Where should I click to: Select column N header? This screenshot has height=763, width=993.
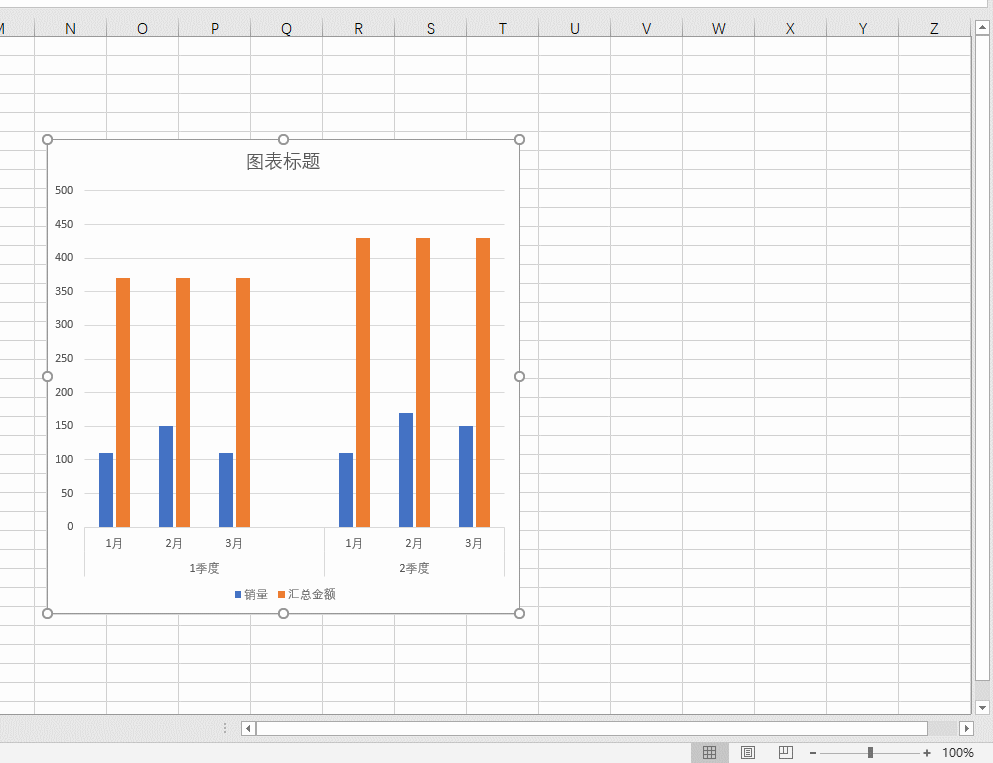[70, 28]
